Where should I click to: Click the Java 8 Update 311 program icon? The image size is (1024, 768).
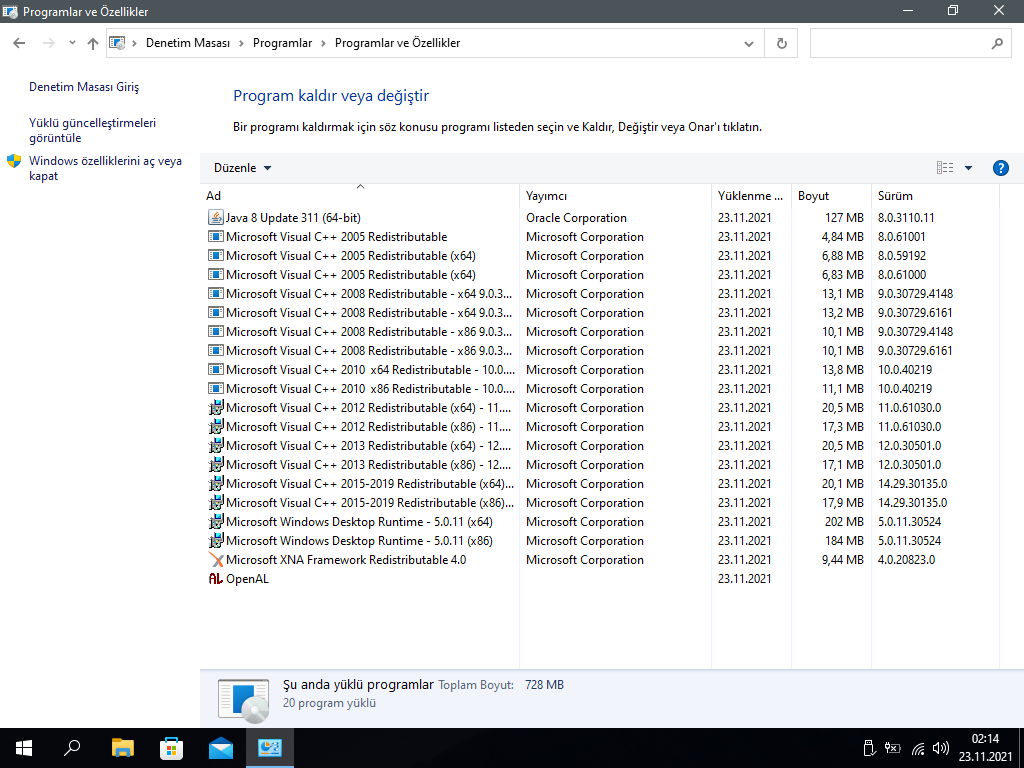216,217
